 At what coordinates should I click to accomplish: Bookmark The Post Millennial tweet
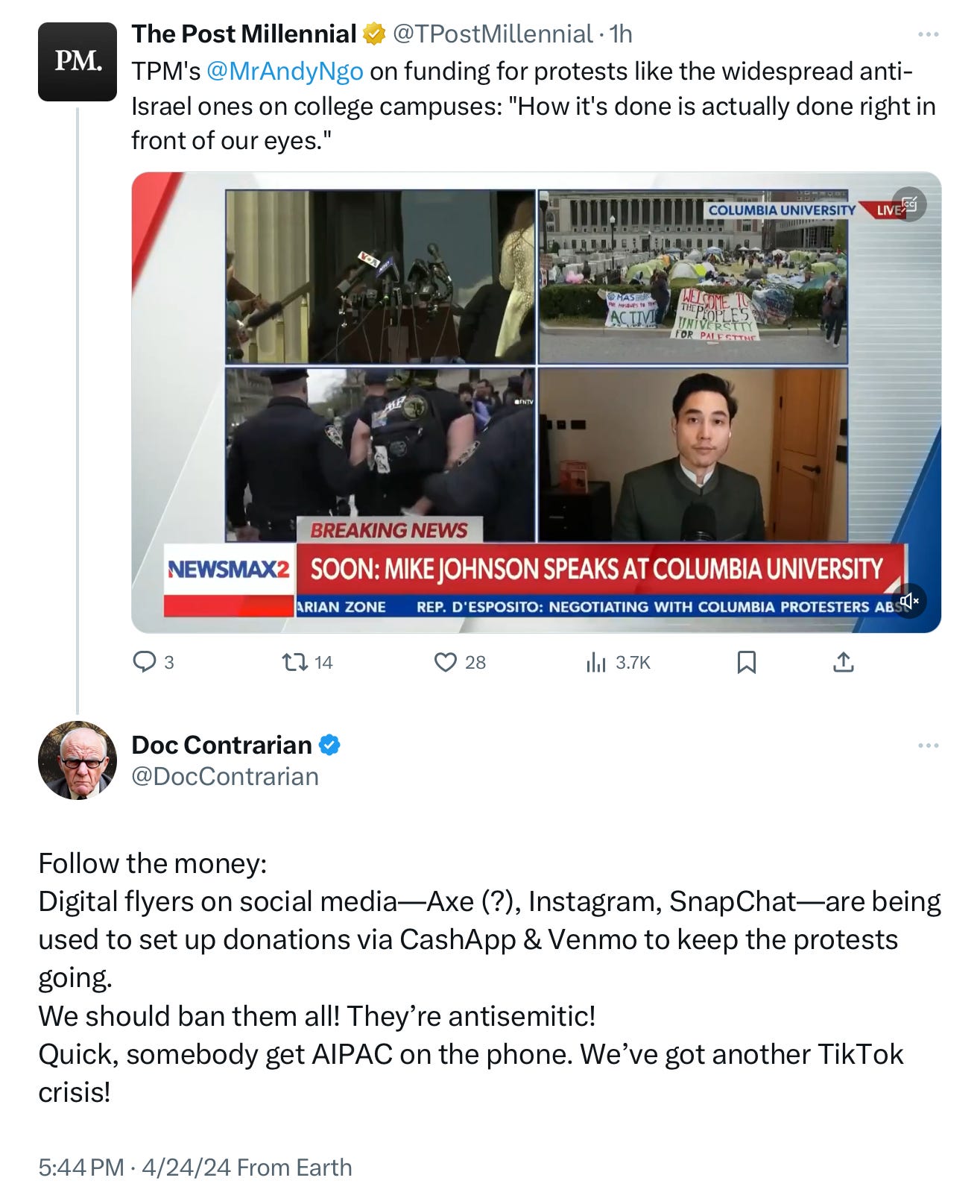click(746, 662)
